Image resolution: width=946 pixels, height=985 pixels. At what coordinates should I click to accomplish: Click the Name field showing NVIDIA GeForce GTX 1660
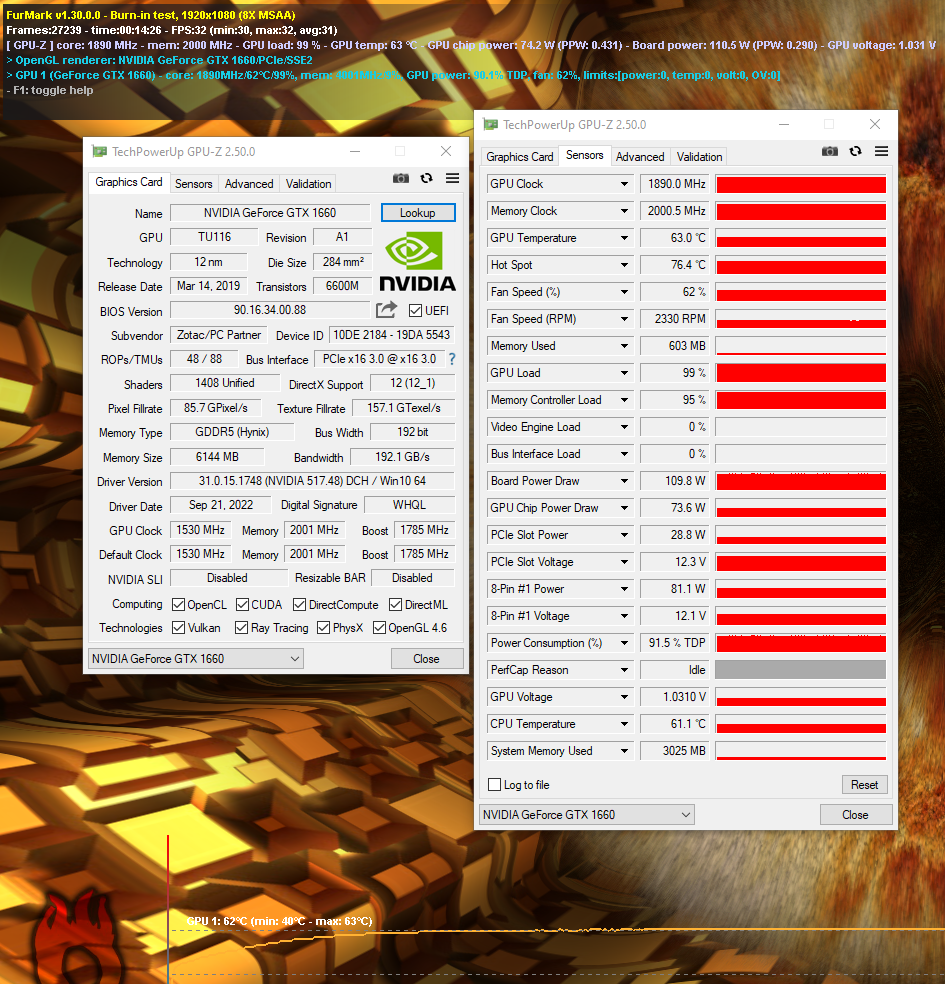coord(270,213)
